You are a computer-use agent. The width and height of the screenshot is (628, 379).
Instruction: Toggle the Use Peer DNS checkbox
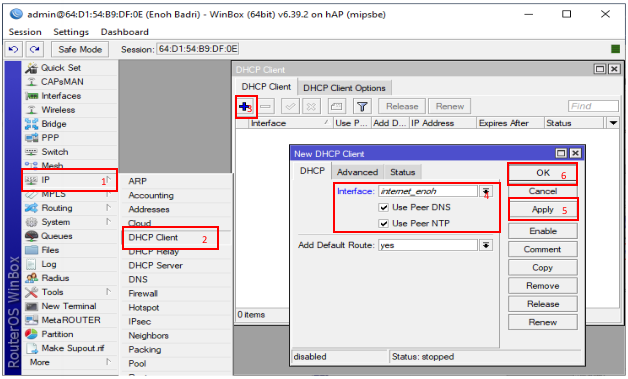click(384, 207)
